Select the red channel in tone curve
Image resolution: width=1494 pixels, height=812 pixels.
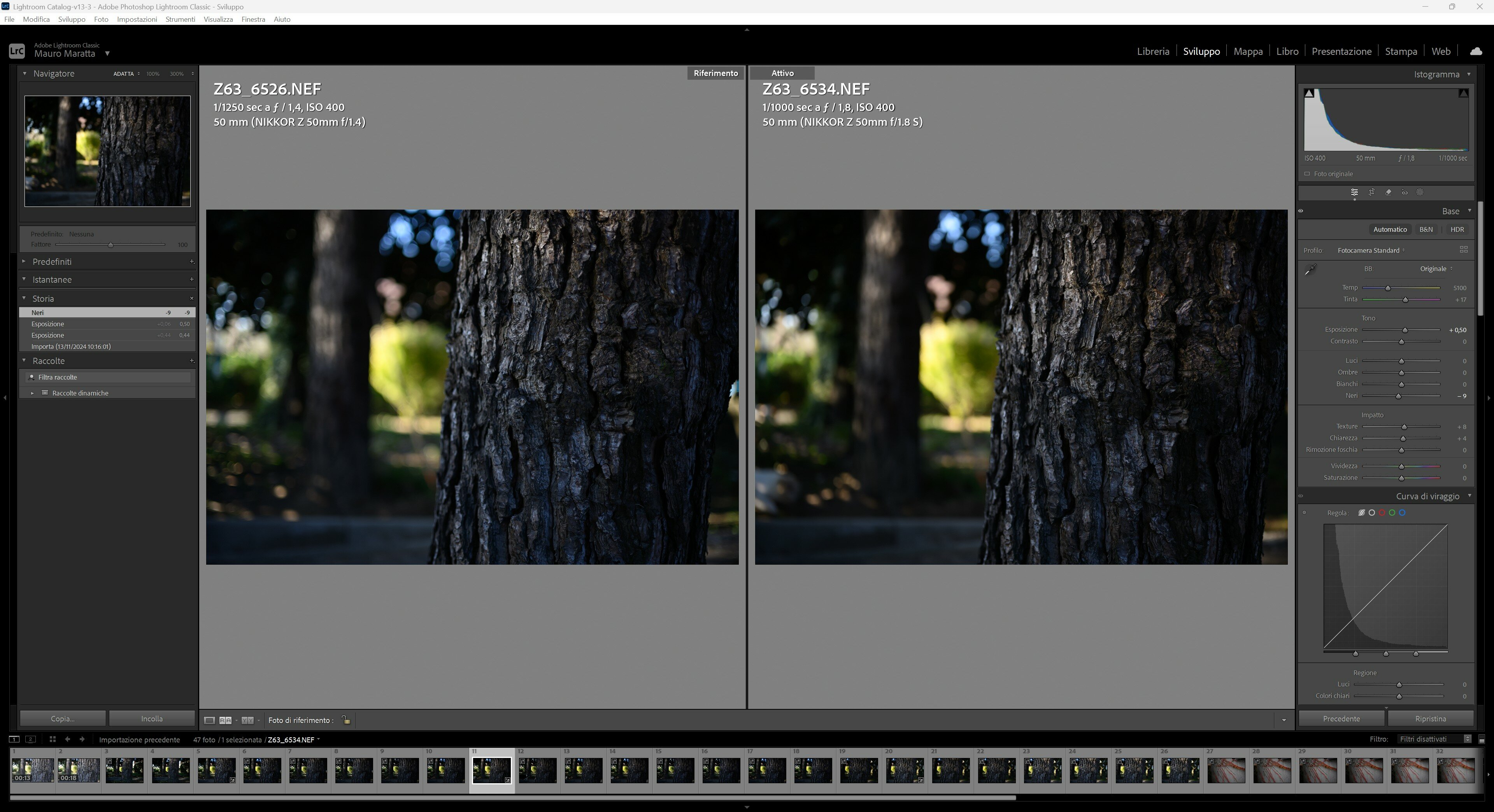(x=1382, y=513)
